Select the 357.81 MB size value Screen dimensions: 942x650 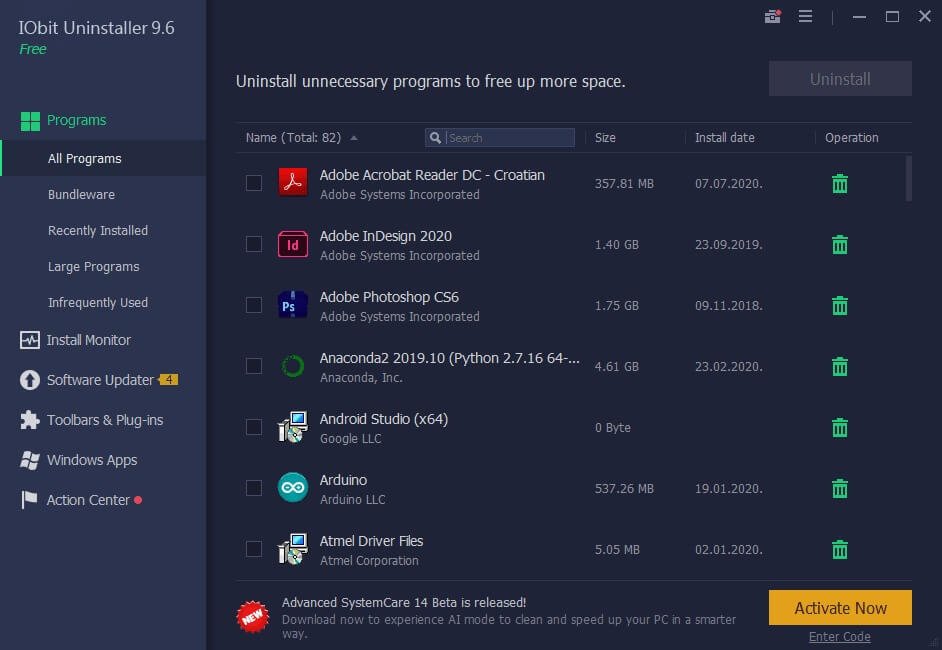pyautogui.click(x=624, y=183)
